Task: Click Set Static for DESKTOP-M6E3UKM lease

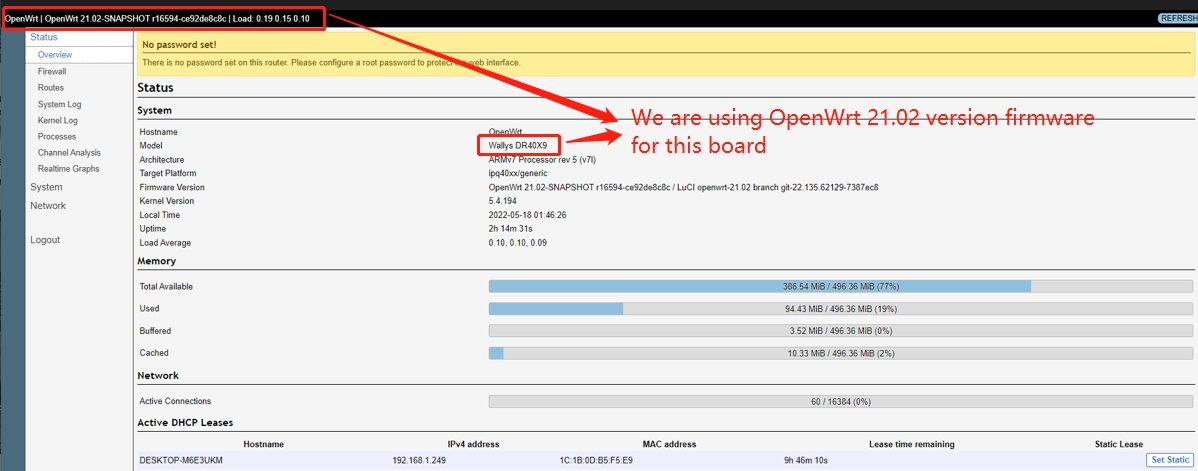Action: 1168,460
